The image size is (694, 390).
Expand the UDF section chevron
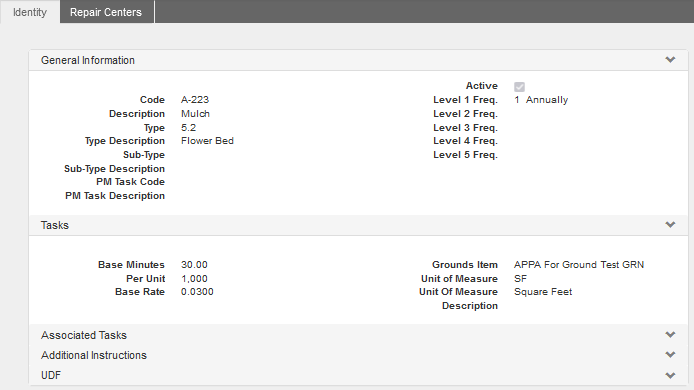[670, 375]
